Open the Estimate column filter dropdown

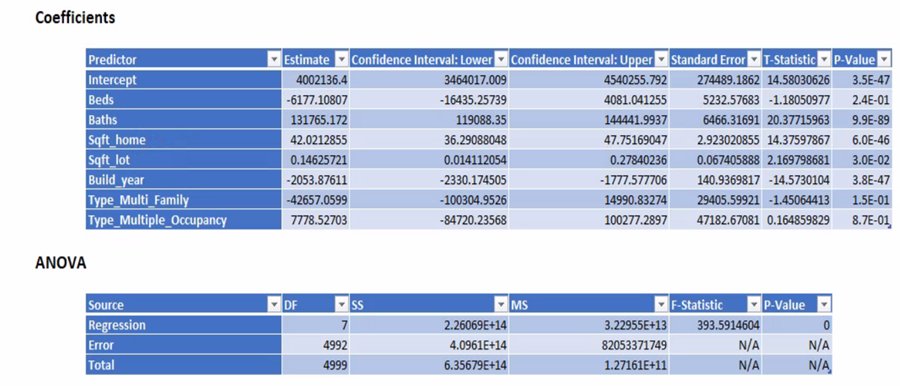click(x=341, y=60)
